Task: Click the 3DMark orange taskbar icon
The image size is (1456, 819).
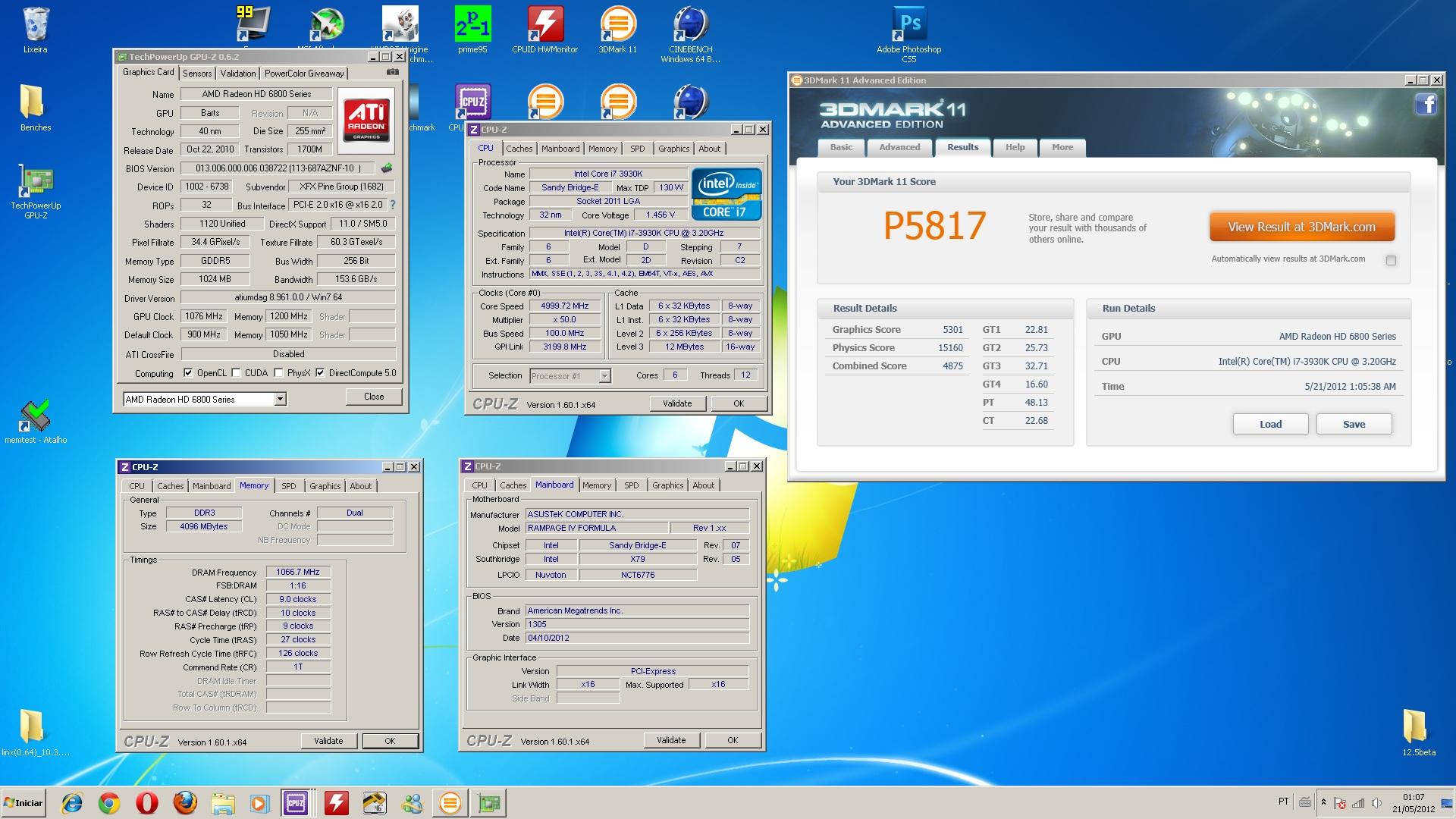Action: coord(450,803)
